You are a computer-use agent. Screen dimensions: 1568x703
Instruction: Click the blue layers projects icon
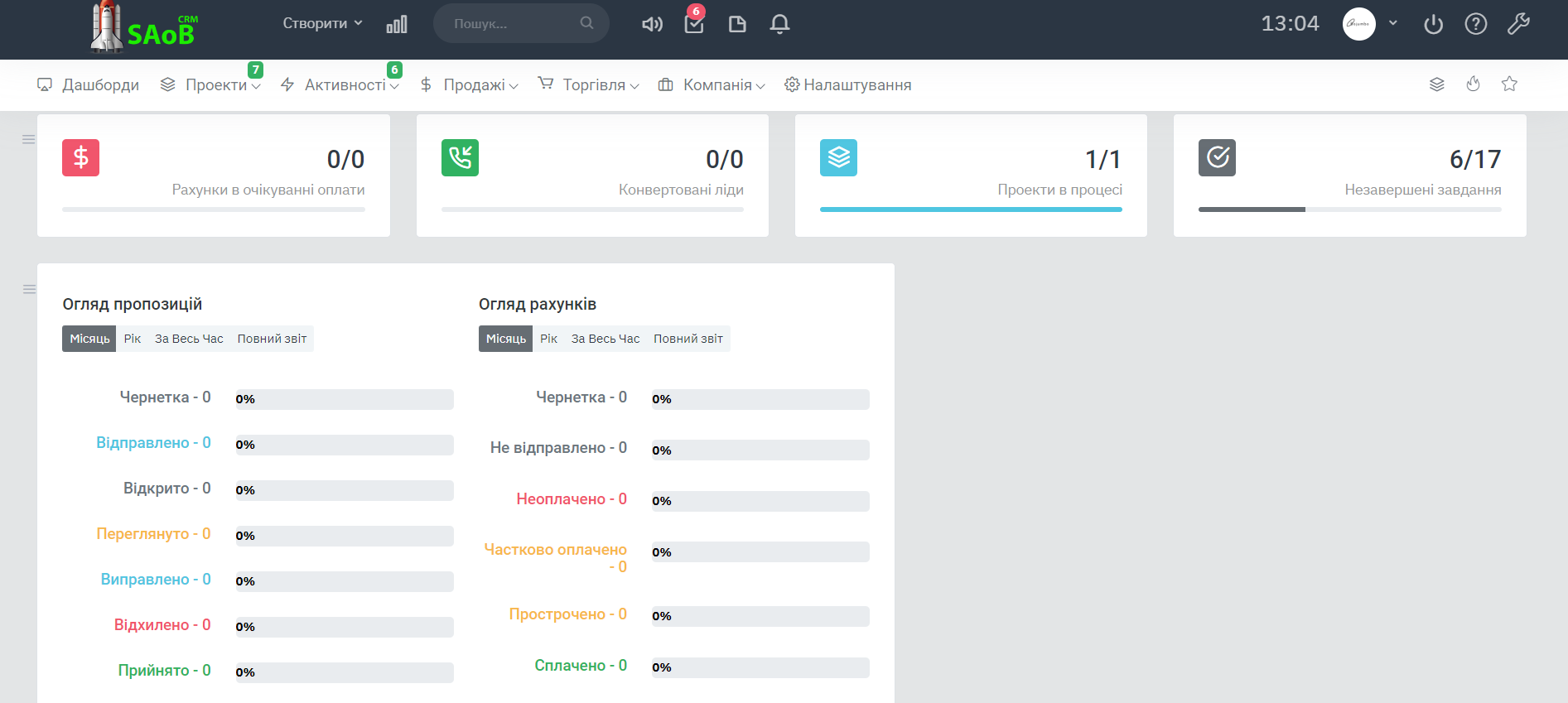(x=838, y=157)
